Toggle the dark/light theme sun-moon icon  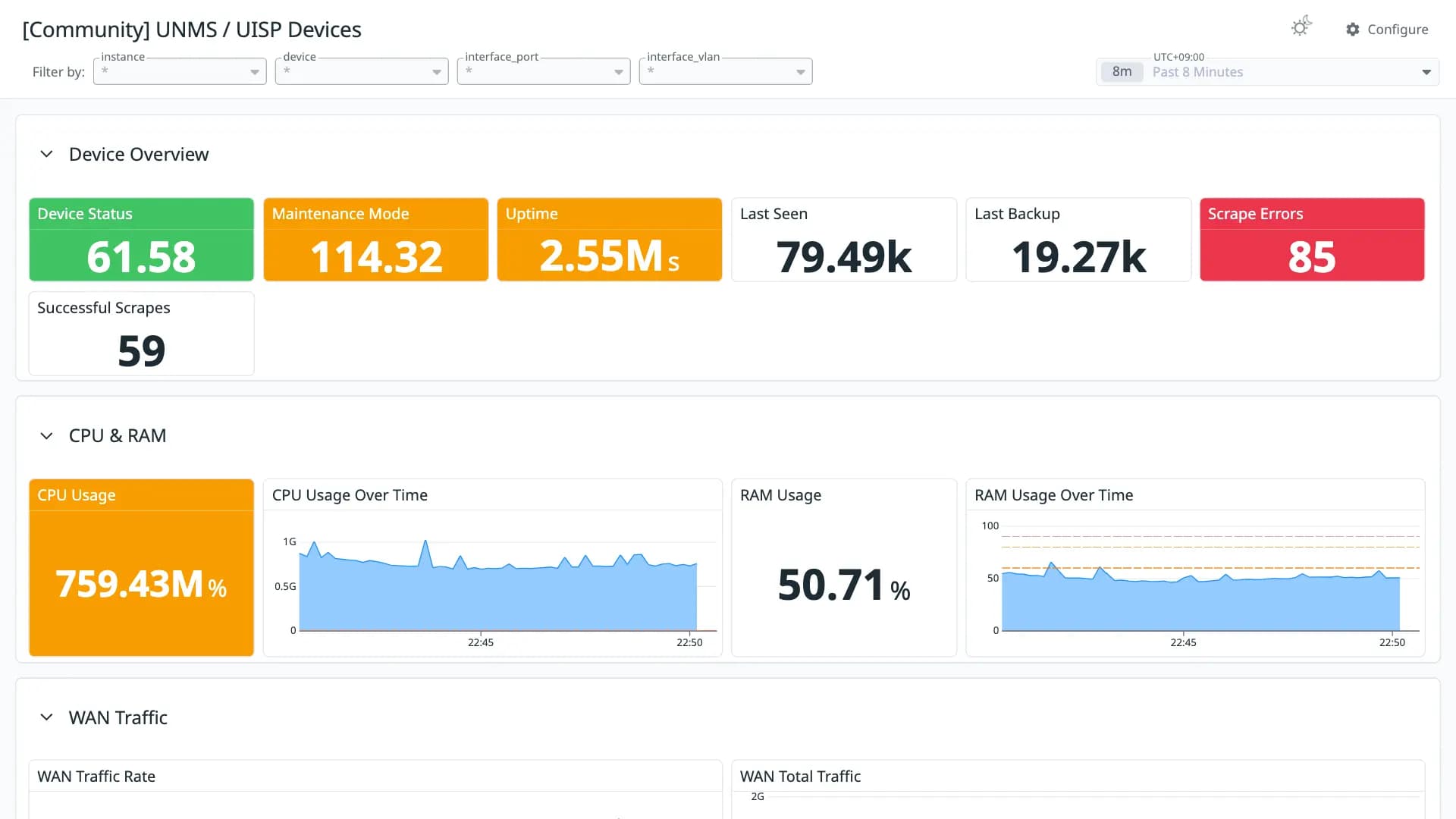click(1301, 27)
